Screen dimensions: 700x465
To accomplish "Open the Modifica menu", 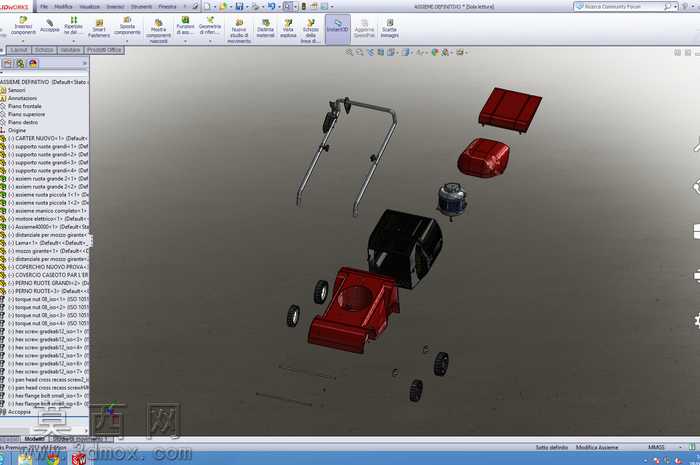I will 63,7.
